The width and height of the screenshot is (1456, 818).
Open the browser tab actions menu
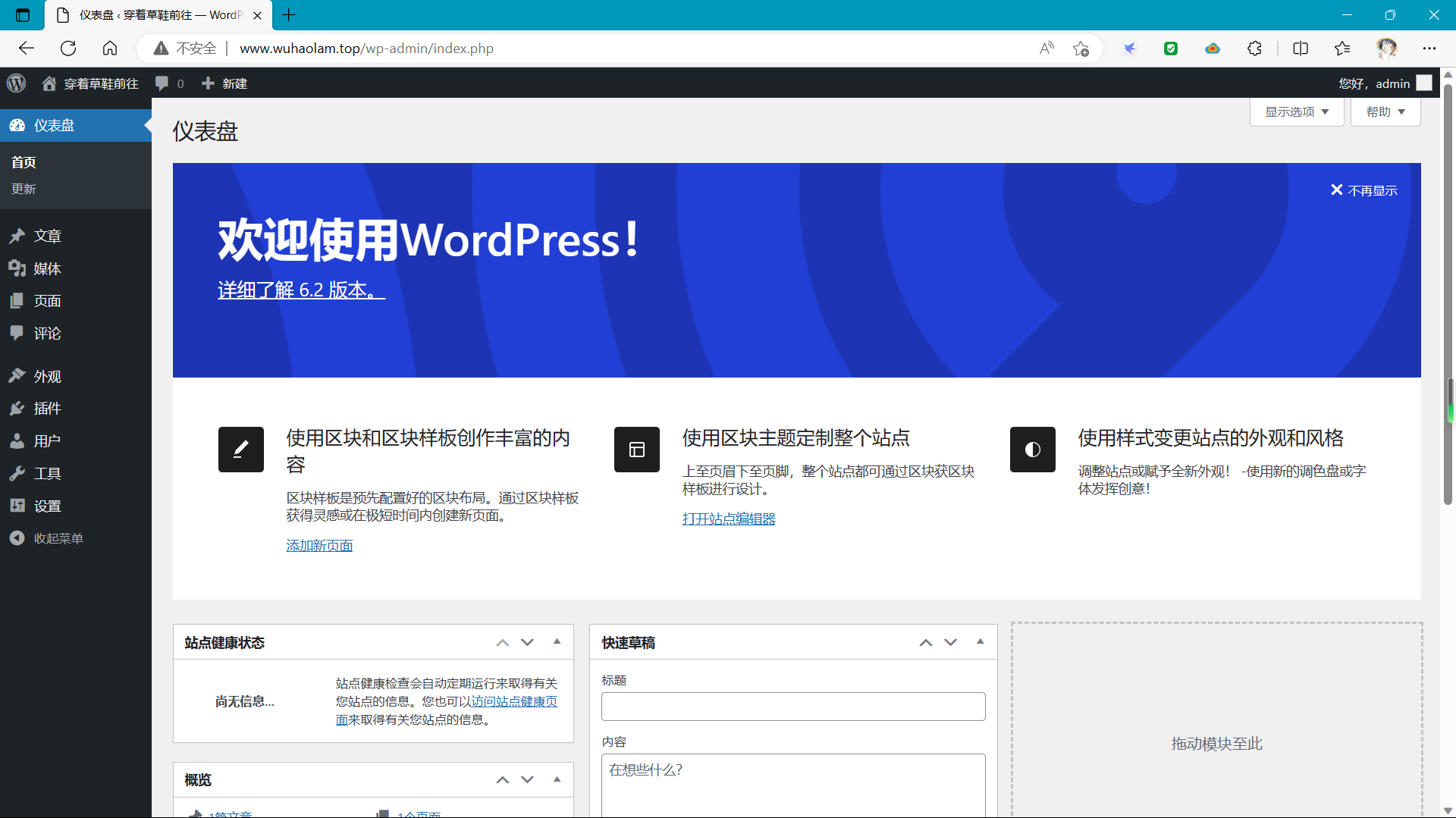click(x=23, y=14)
